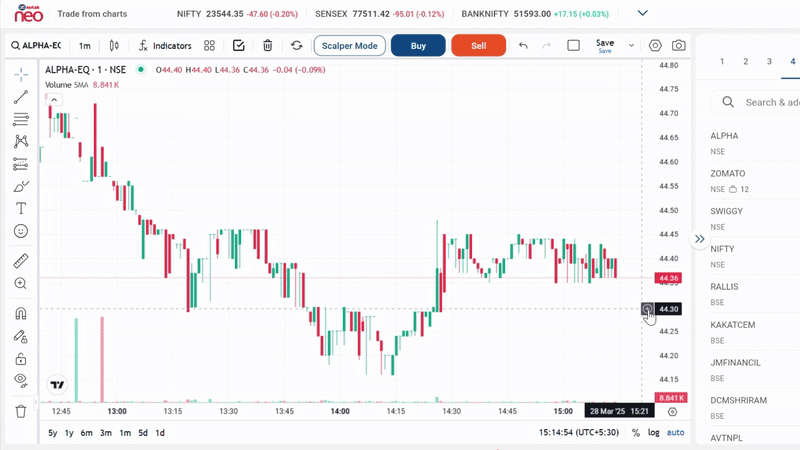Image resolution: width=800 pixels, height=450 pixels.
Task: Expand the market indices dropdown chevron
Action: coord(643,13)
